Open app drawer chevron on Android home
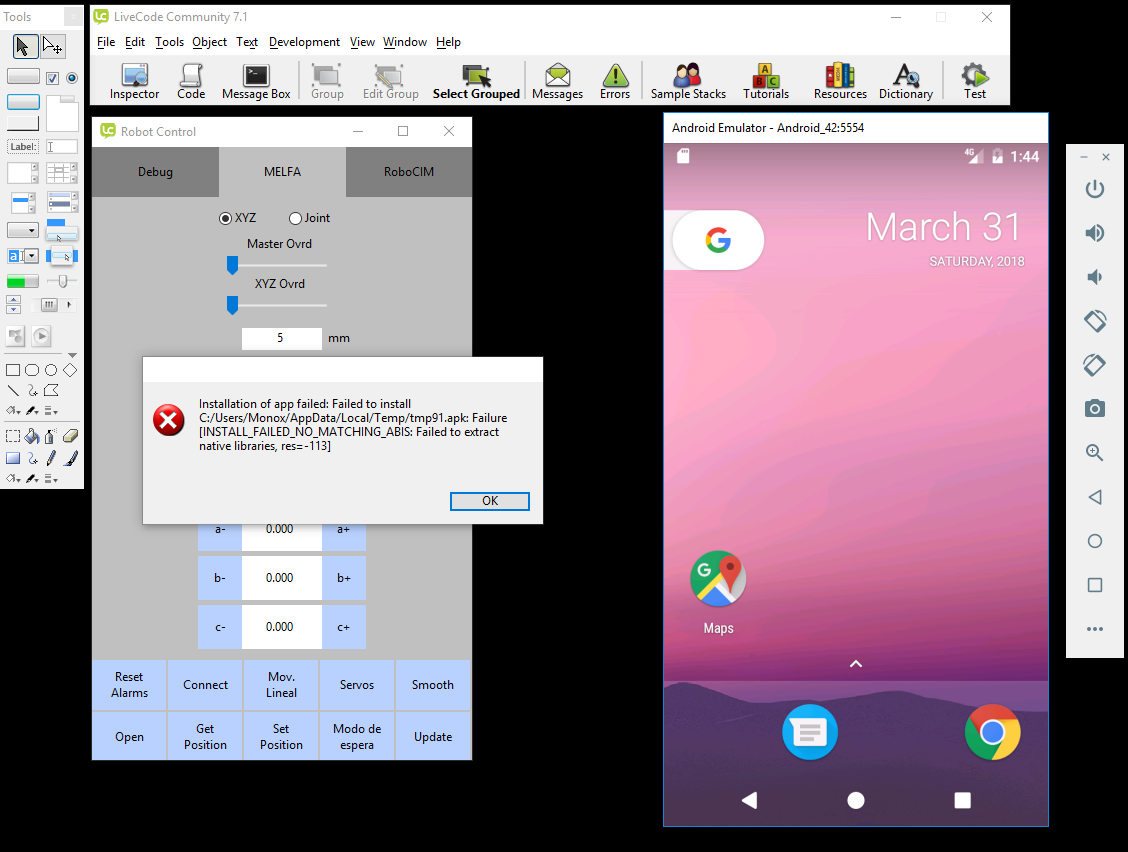 [856, 663]
